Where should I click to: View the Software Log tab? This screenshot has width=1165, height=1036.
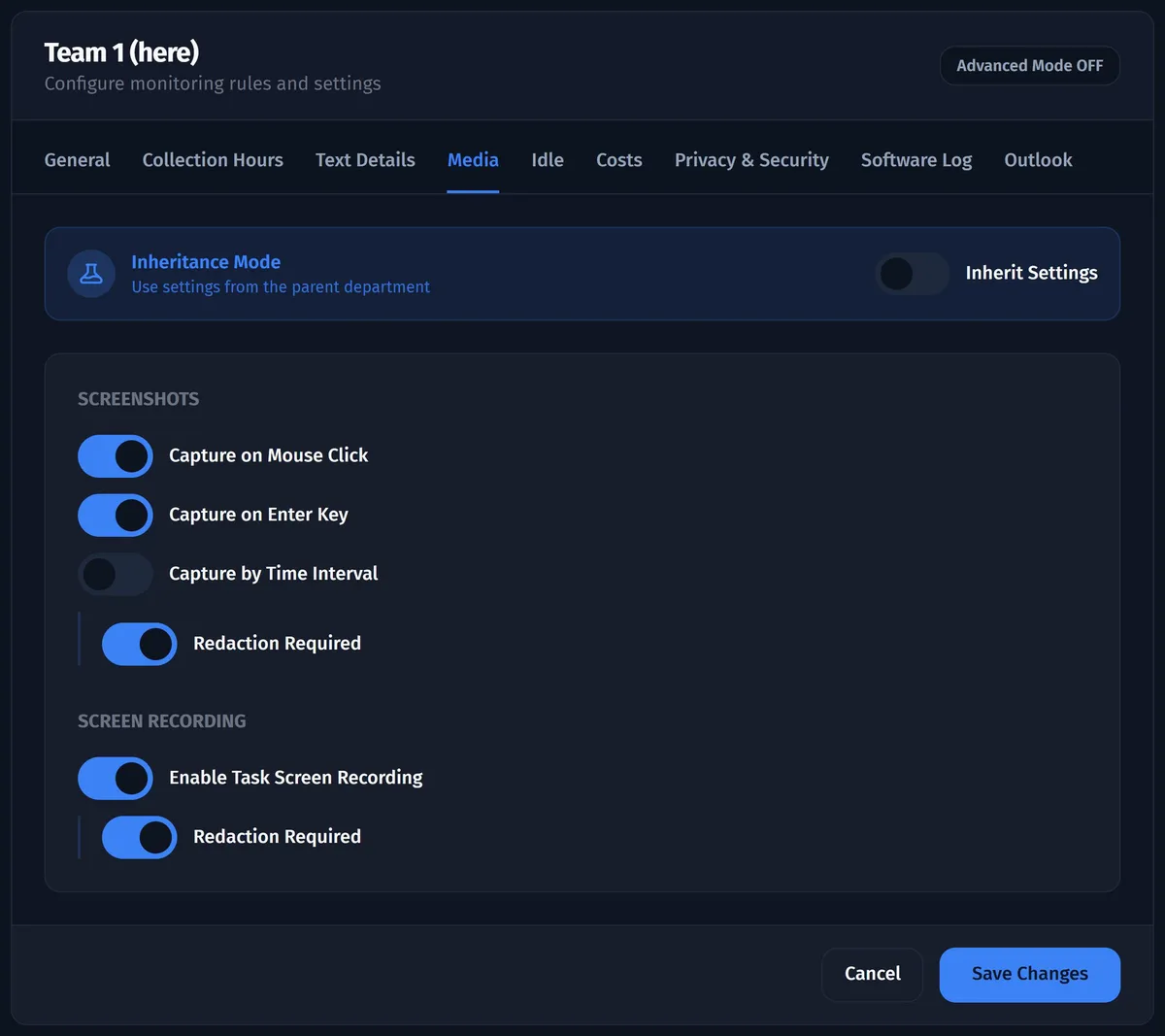(x=916, y=160)
